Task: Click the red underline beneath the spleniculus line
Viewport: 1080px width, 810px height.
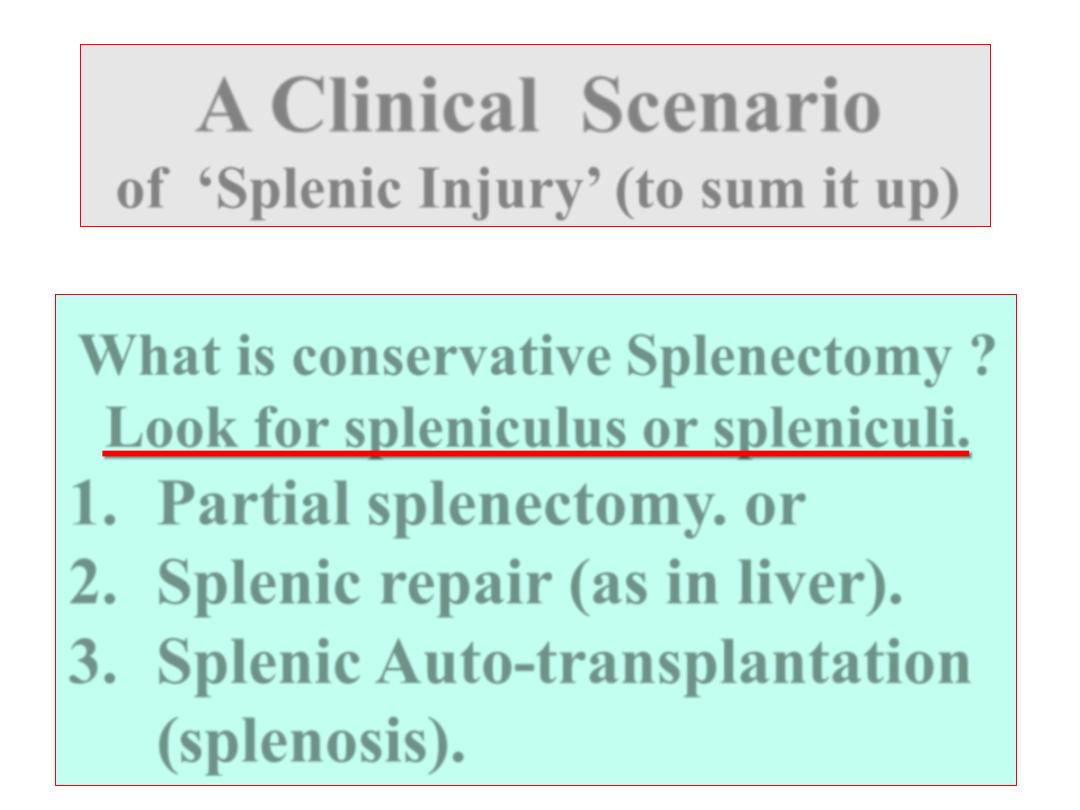Action: (536, 453)
